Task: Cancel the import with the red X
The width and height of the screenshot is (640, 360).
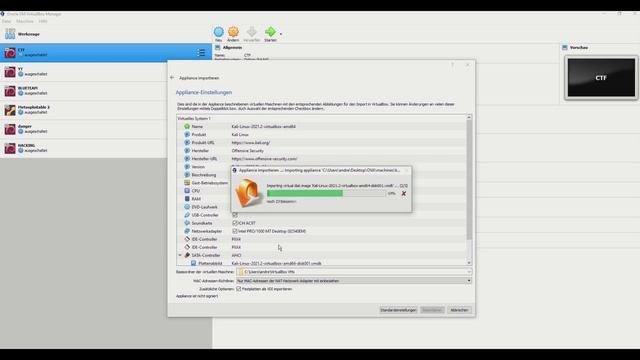Action: [x=404, y=193]
